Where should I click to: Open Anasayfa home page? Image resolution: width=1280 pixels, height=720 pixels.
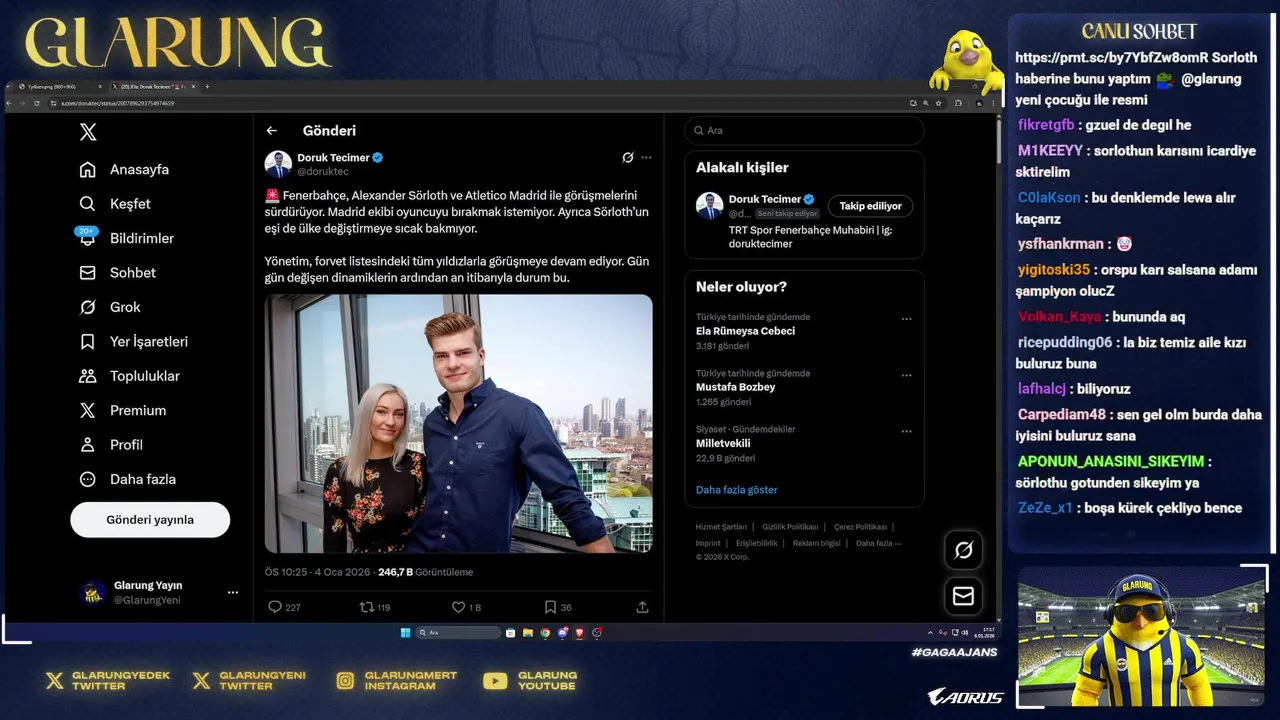[124, 169]
